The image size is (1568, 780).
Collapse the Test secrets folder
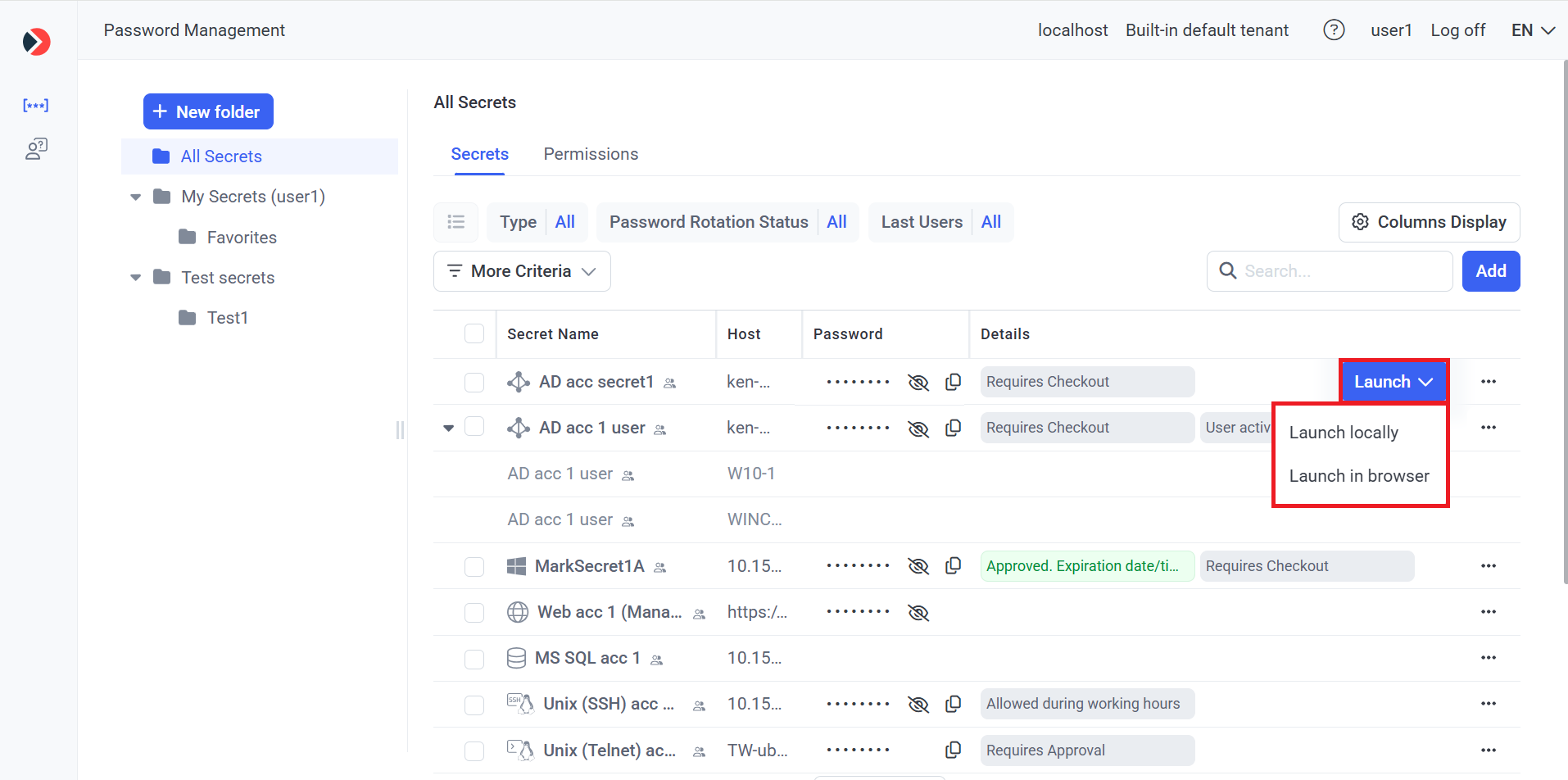point(136,278)
